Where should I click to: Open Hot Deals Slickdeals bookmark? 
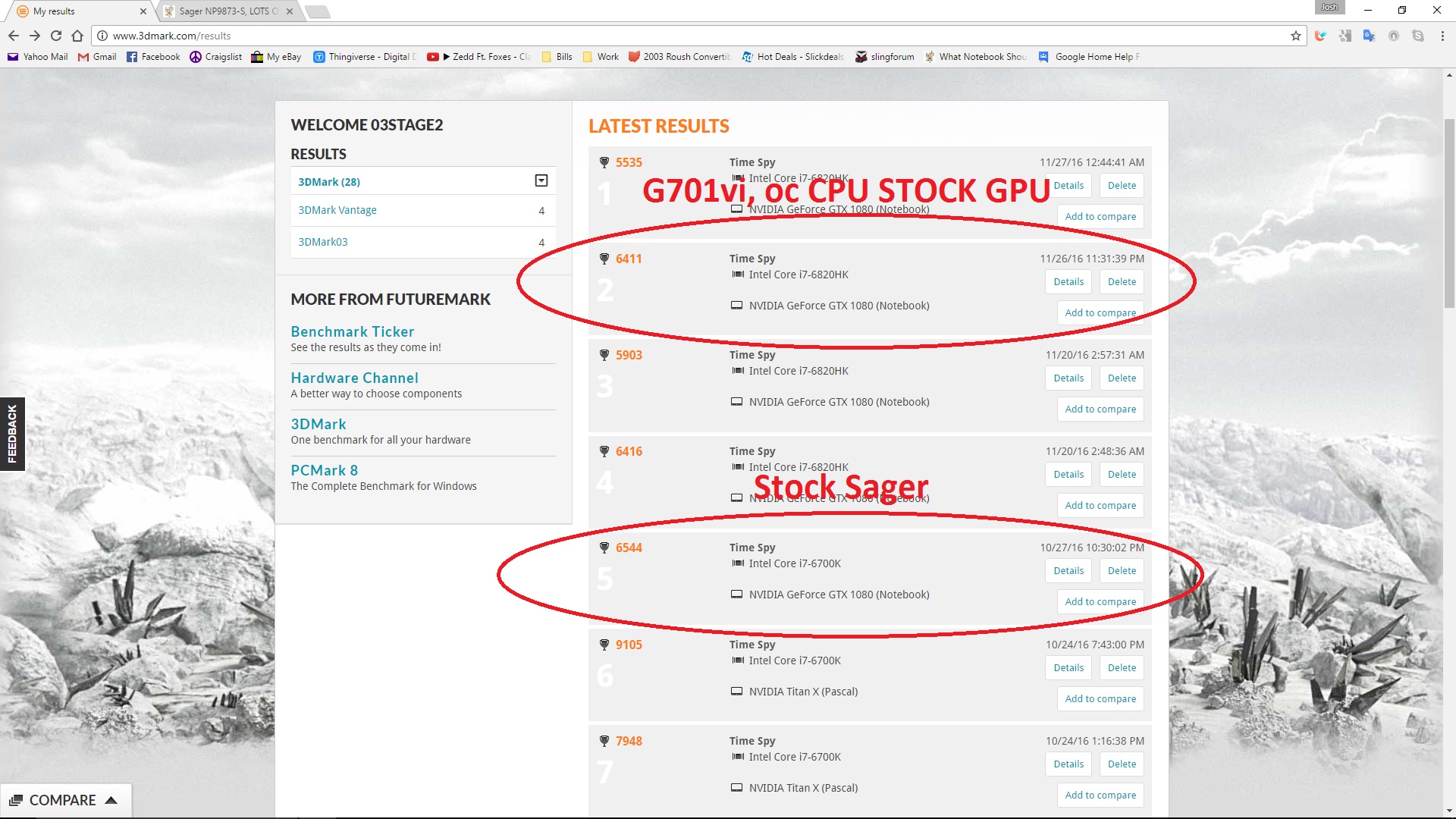coord(792,57)
